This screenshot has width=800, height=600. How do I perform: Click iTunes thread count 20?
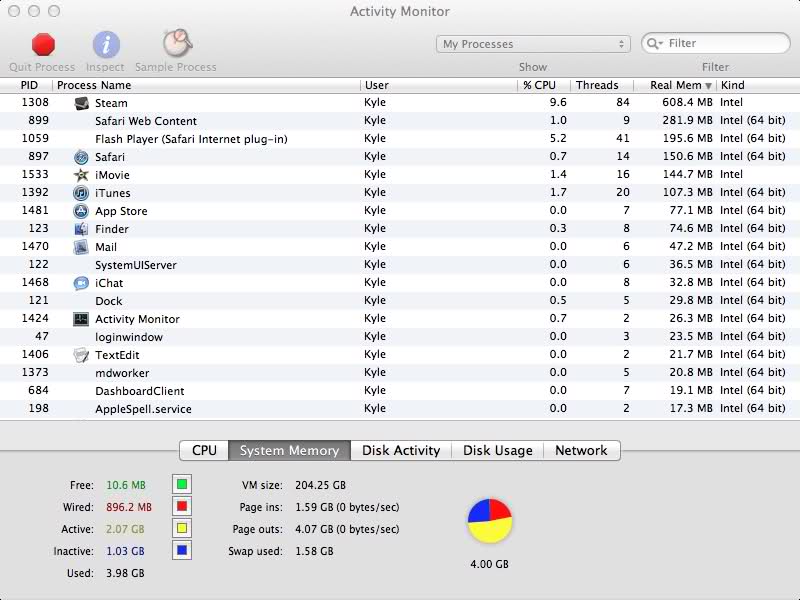622,192
